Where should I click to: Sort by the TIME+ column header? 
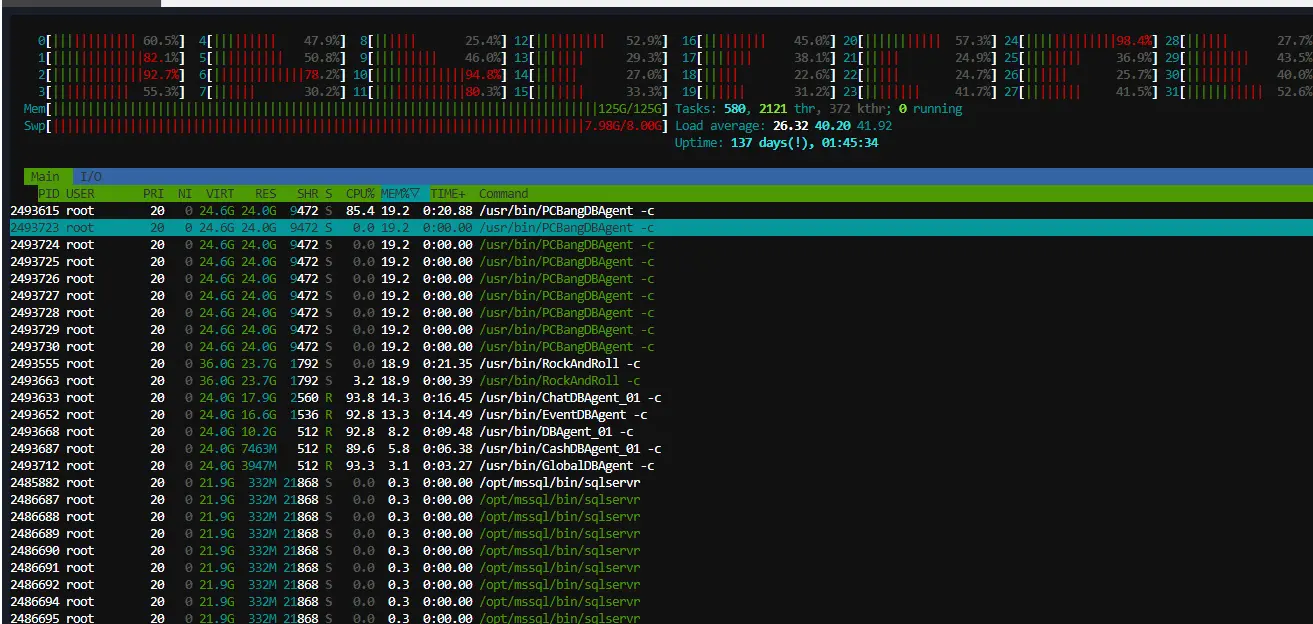449,194
